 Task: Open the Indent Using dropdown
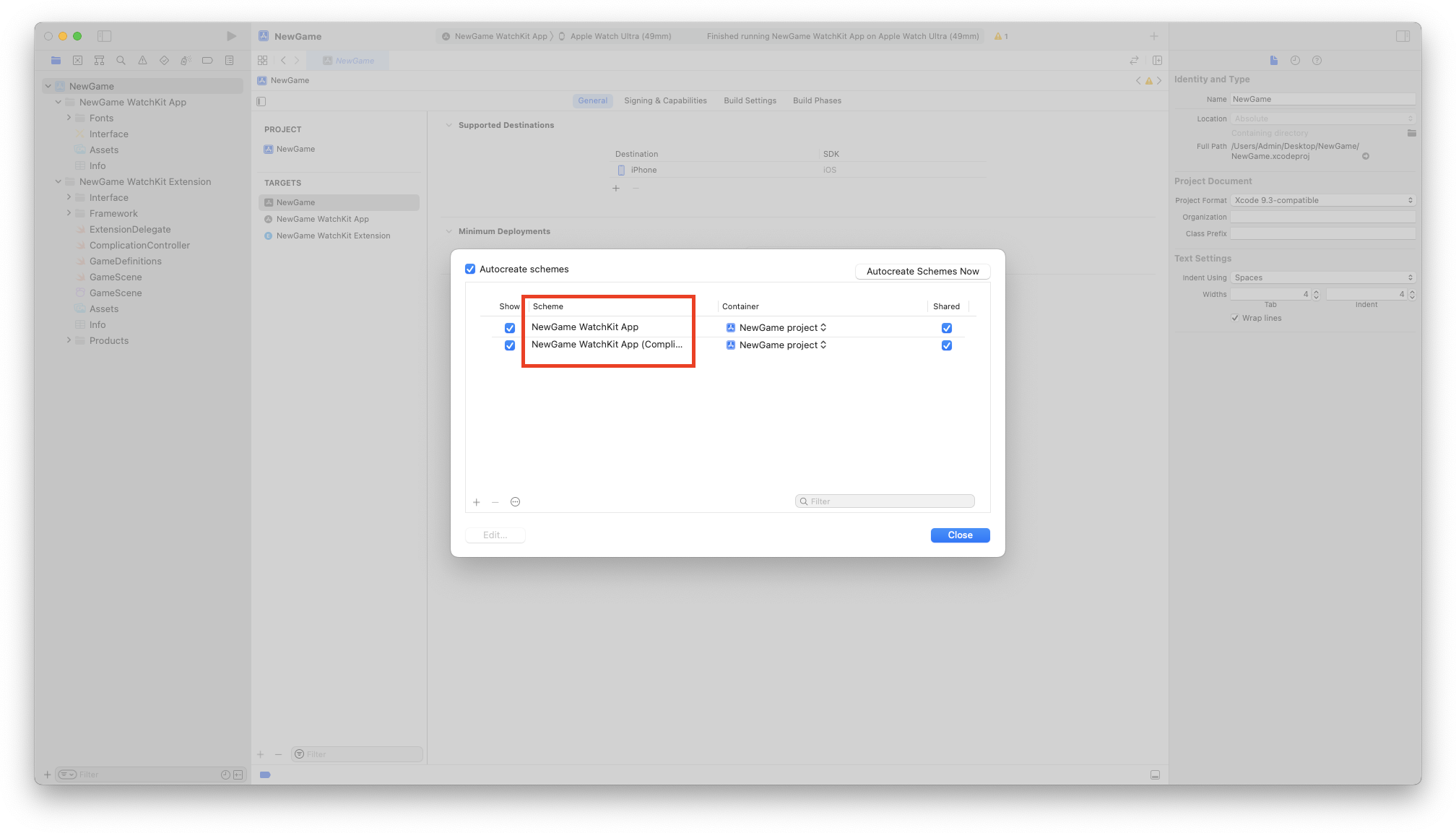[x=1323, y=277]
